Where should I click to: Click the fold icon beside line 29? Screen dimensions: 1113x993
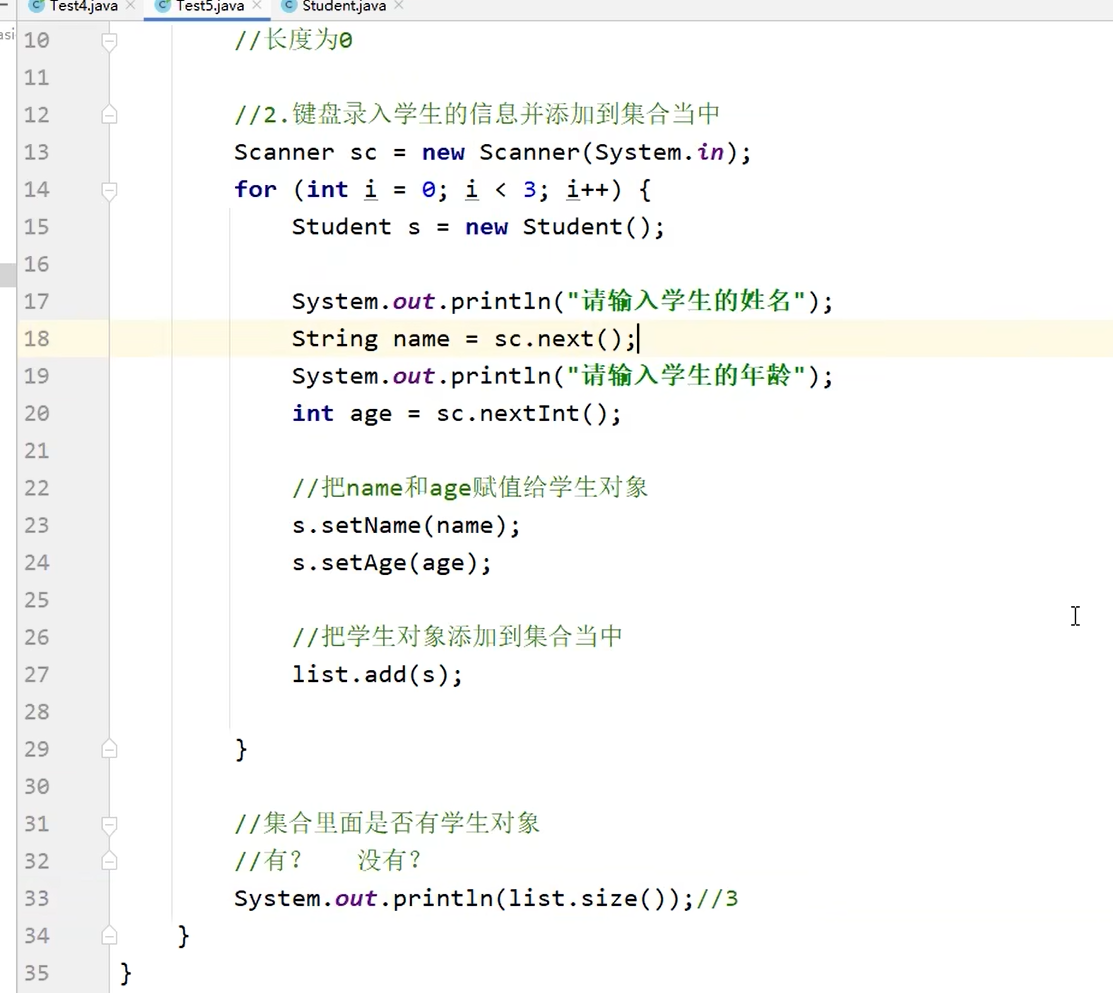click(x=109, y=748)
